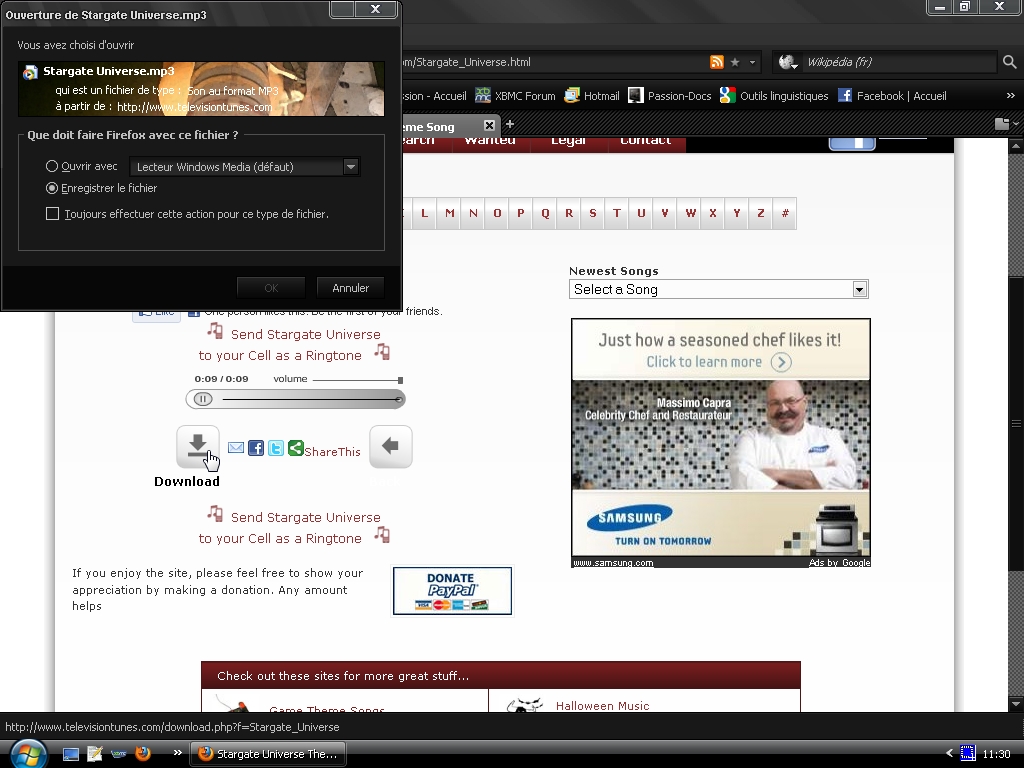This screenshot has width=1024, height=768.
Task: Go to the Contact menu item
Action: point(645,142)
